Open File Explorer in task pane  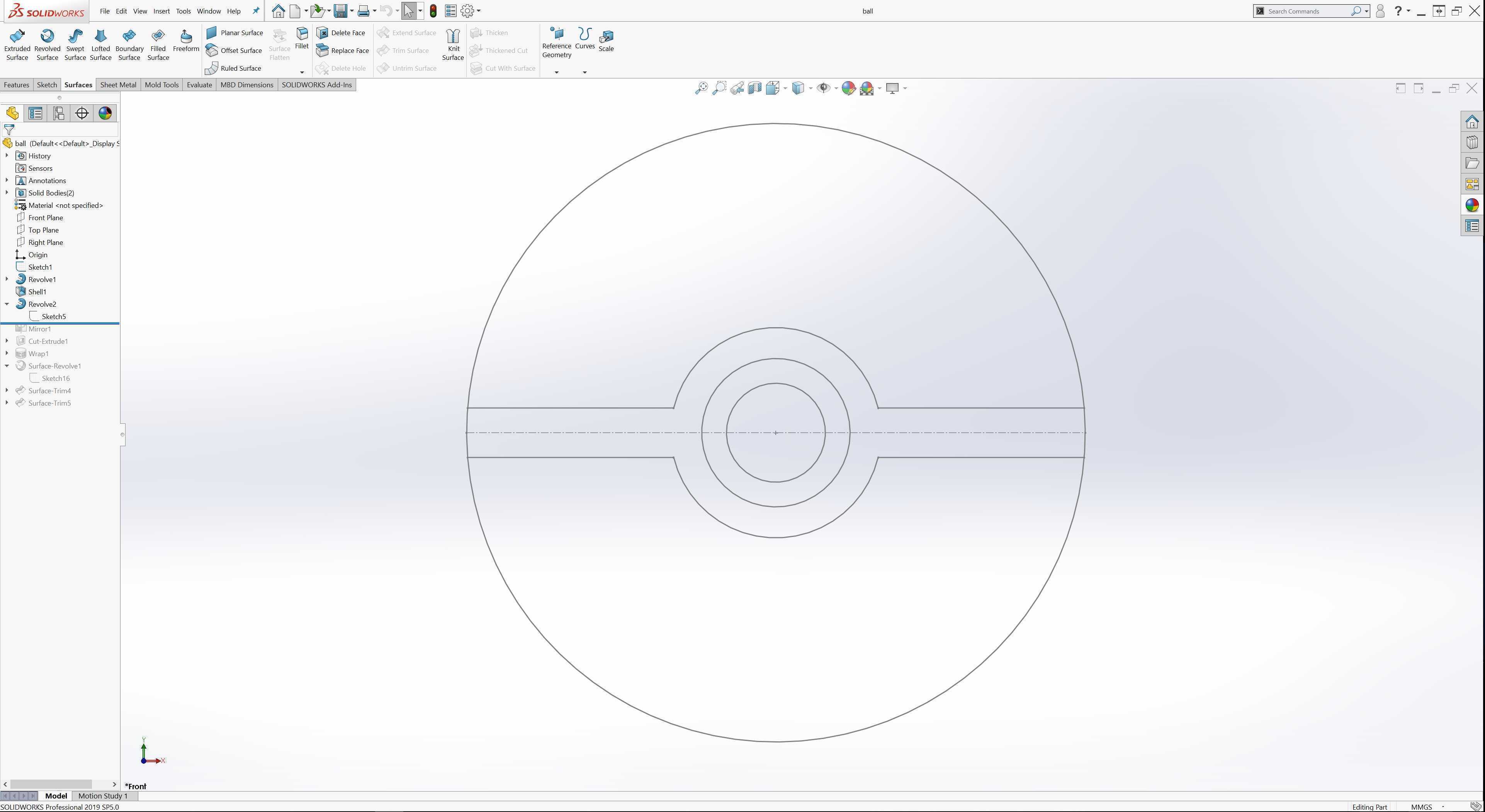1472,163
